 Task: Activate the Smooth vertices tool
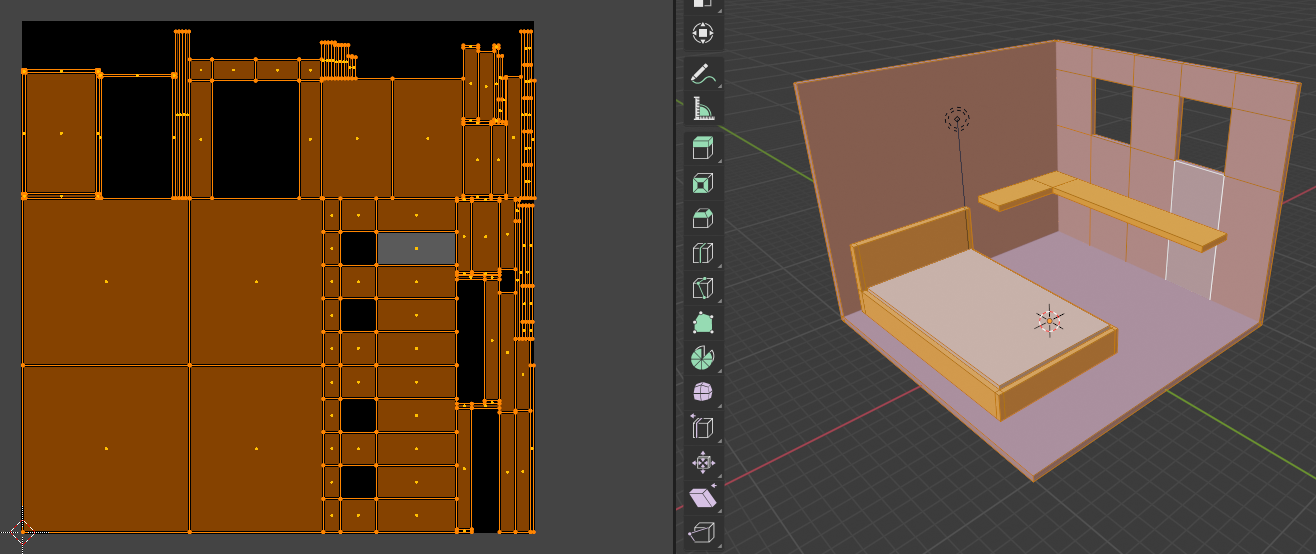(x=703, y=392)
